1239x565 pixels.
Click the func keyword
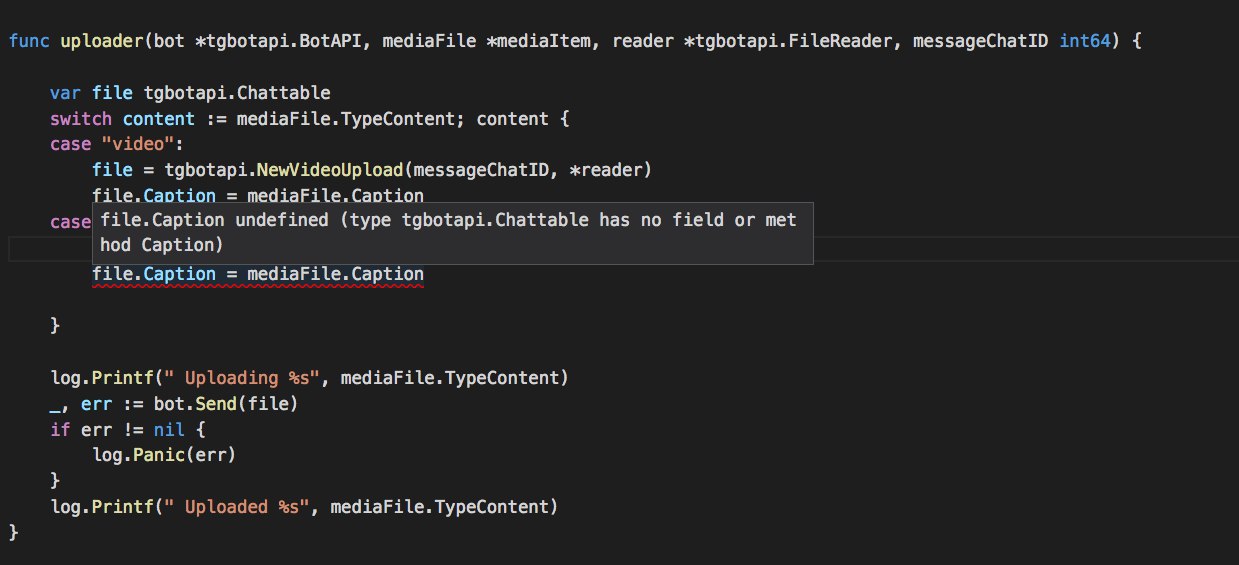(x=28, y=42)
